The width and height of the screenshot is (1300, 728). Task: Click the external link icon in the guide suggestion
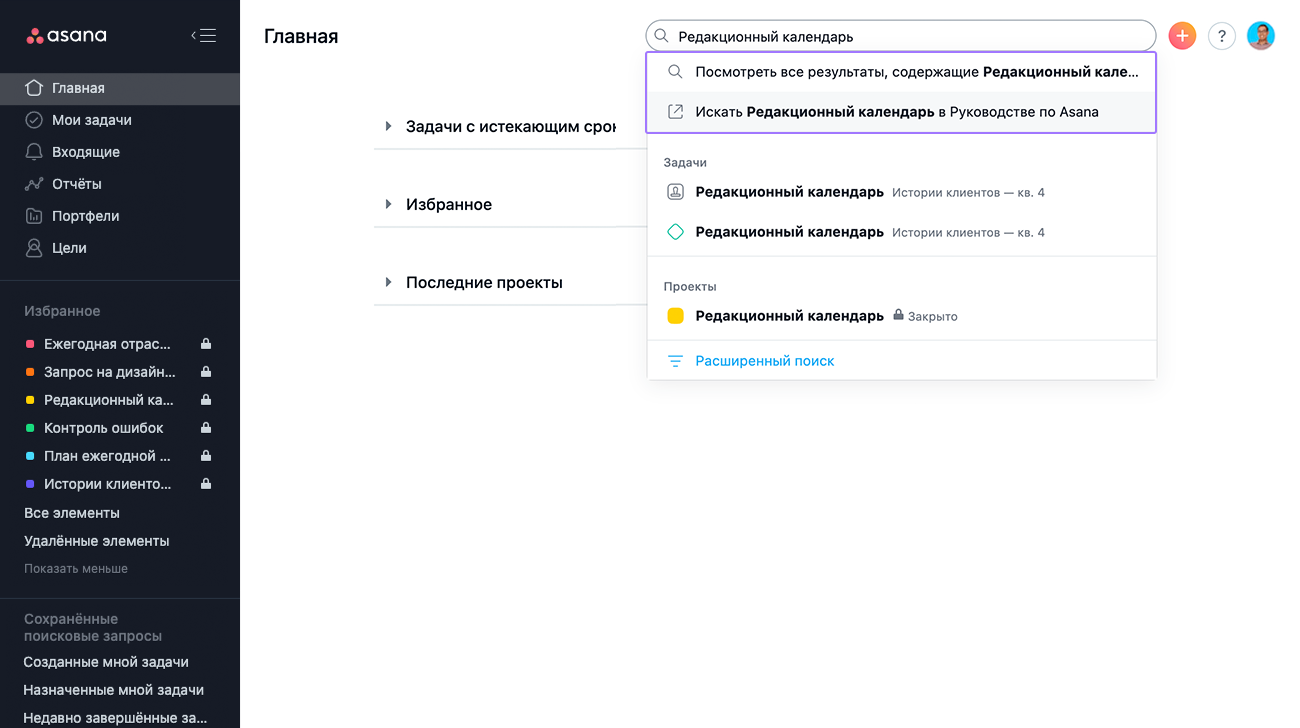pyautogui.click(x=676, y=112)
